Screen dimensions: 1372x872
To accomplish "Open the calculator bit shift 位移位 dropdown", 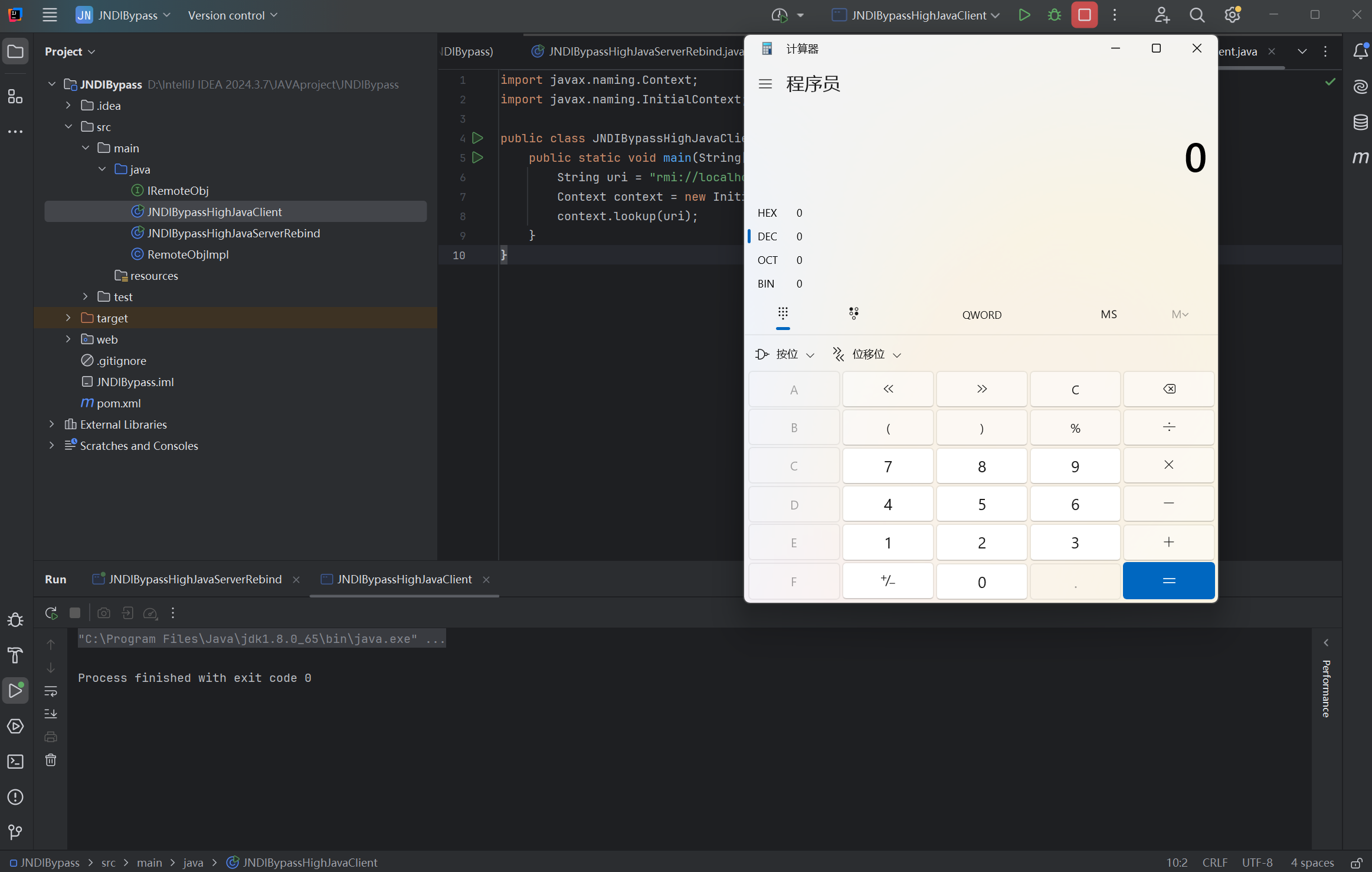I will [x=867, y=354].
